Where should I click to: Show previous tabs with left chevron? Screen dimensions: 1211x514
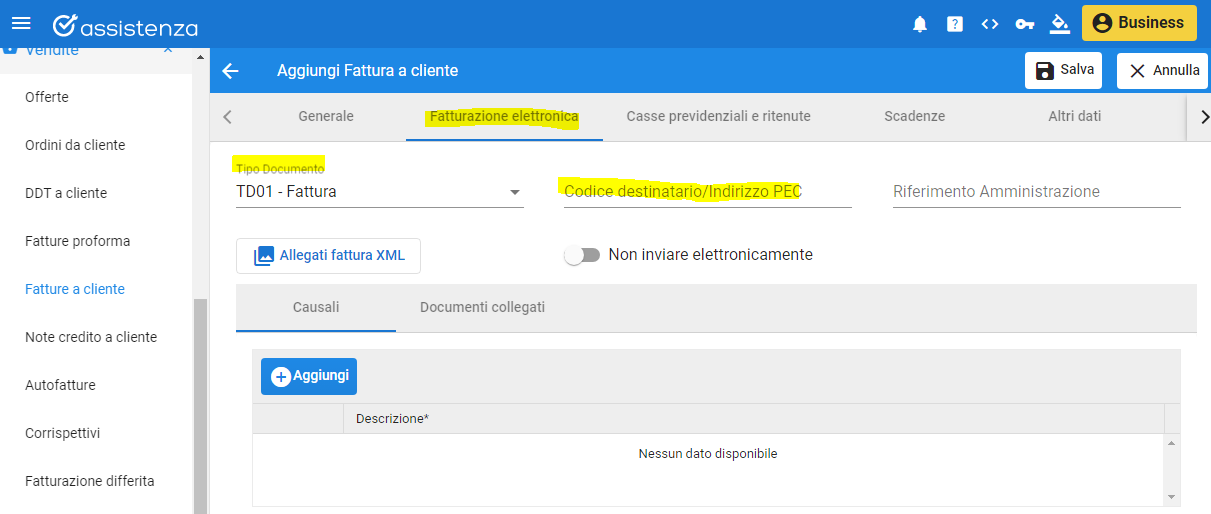[227, 117]
